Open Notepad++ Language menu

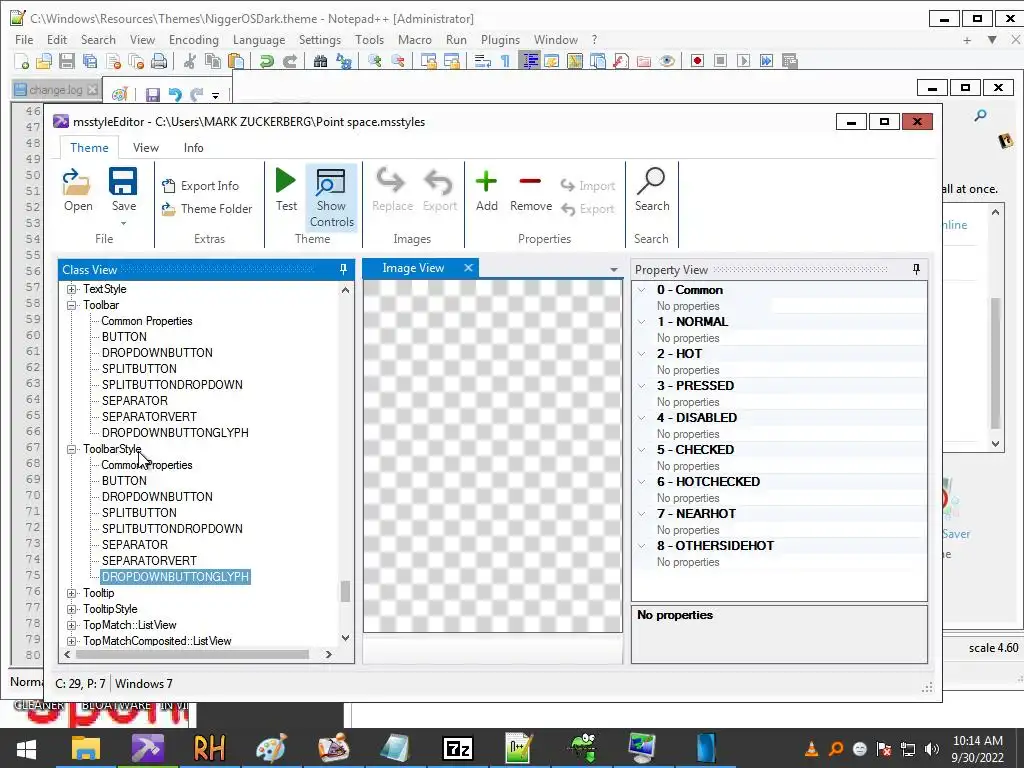pyautogui.click(x=259, y=40)
